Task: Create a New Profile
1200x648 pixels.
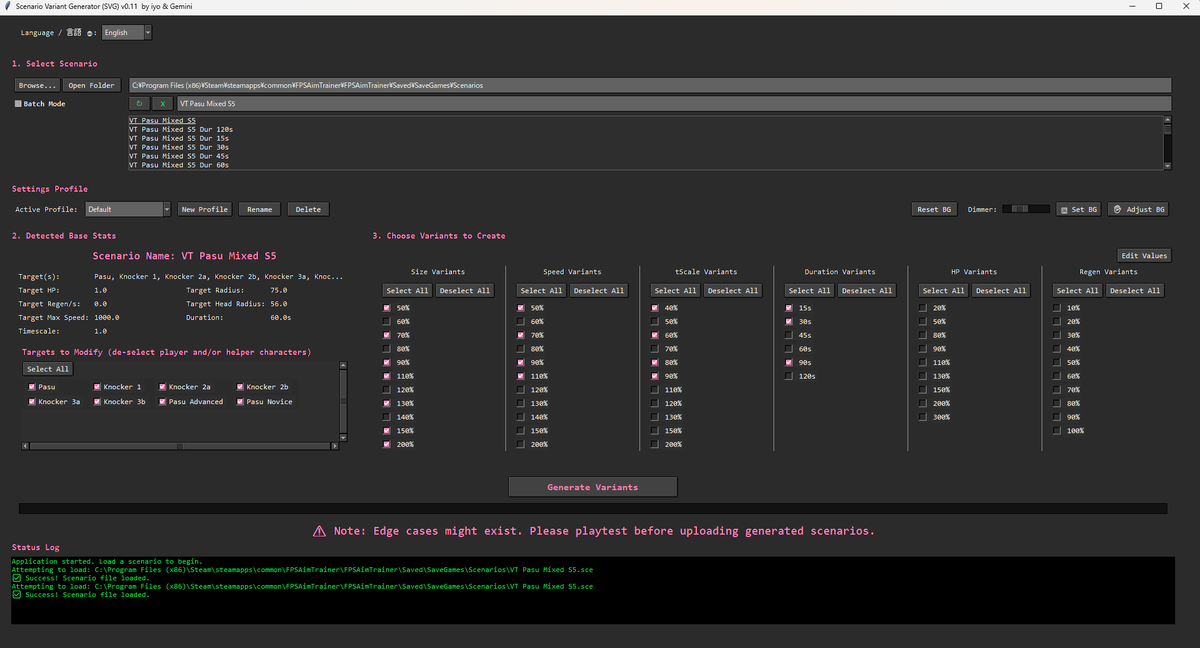Action: (x=205, y=209)
